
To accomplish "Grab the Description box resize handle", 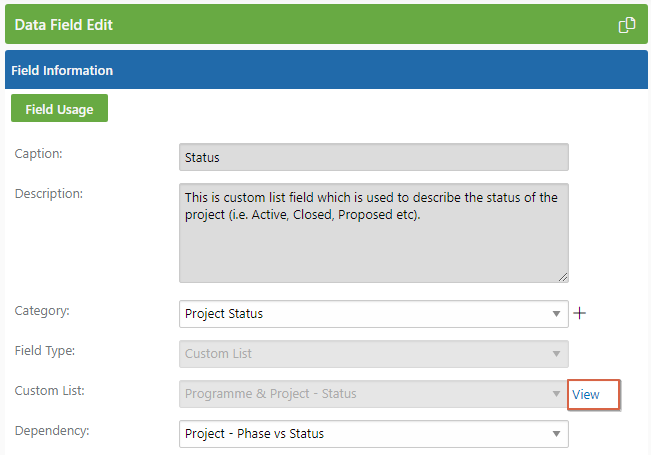I will coord(563,277).
